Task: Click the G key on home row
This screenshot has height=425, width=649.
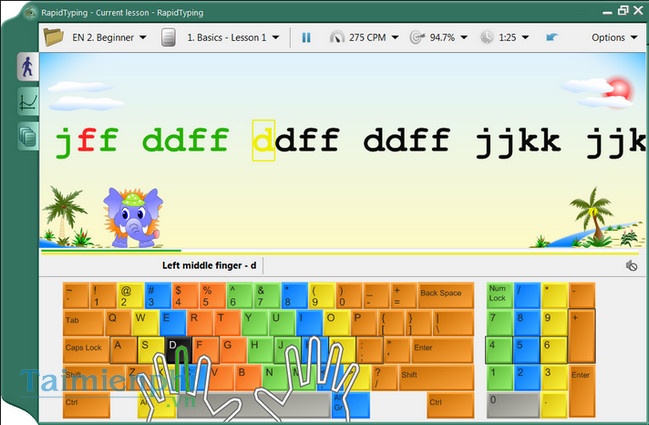Action: [x=233, y=350]
